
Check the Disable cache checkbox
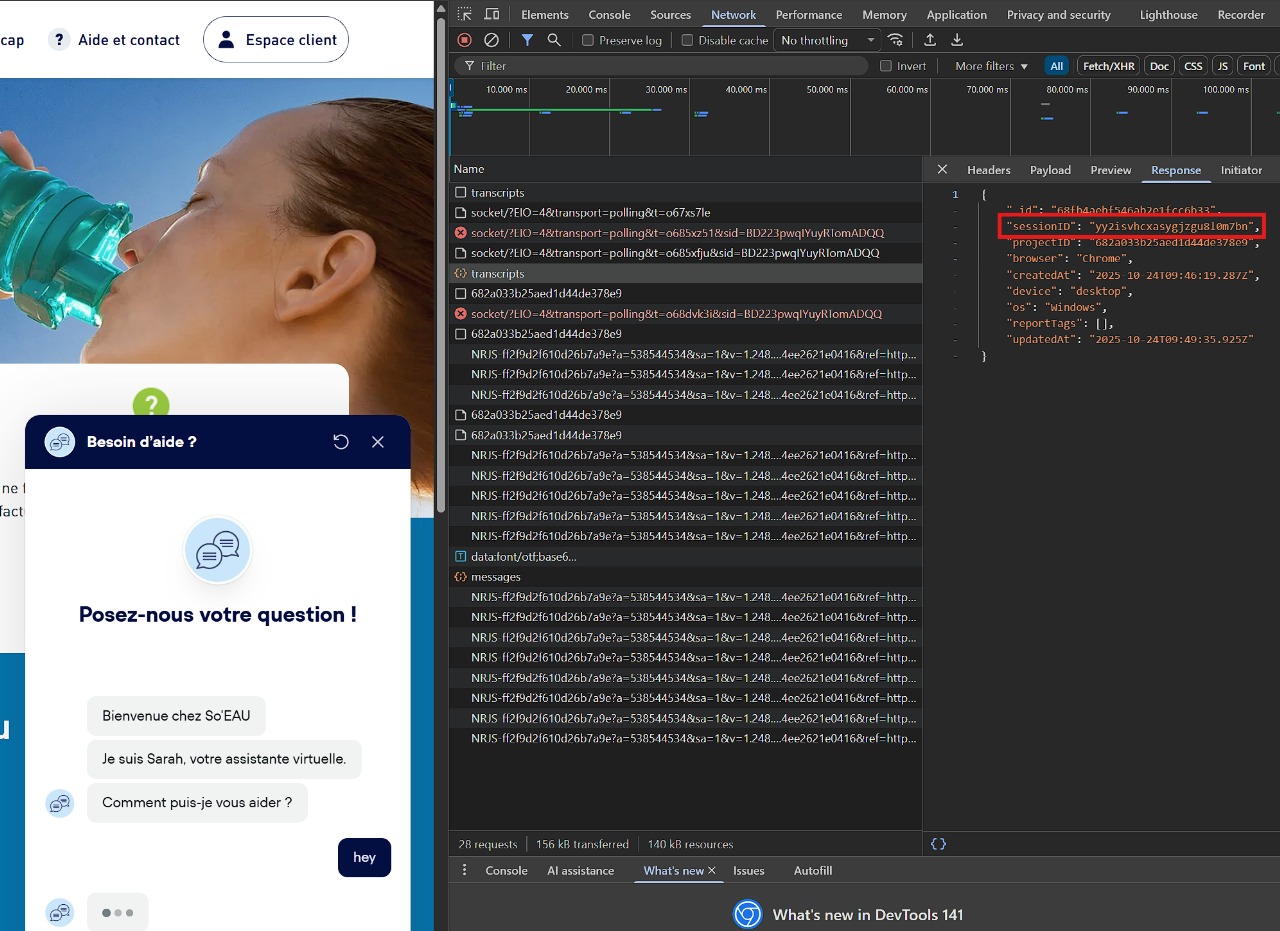pos(687,40)
